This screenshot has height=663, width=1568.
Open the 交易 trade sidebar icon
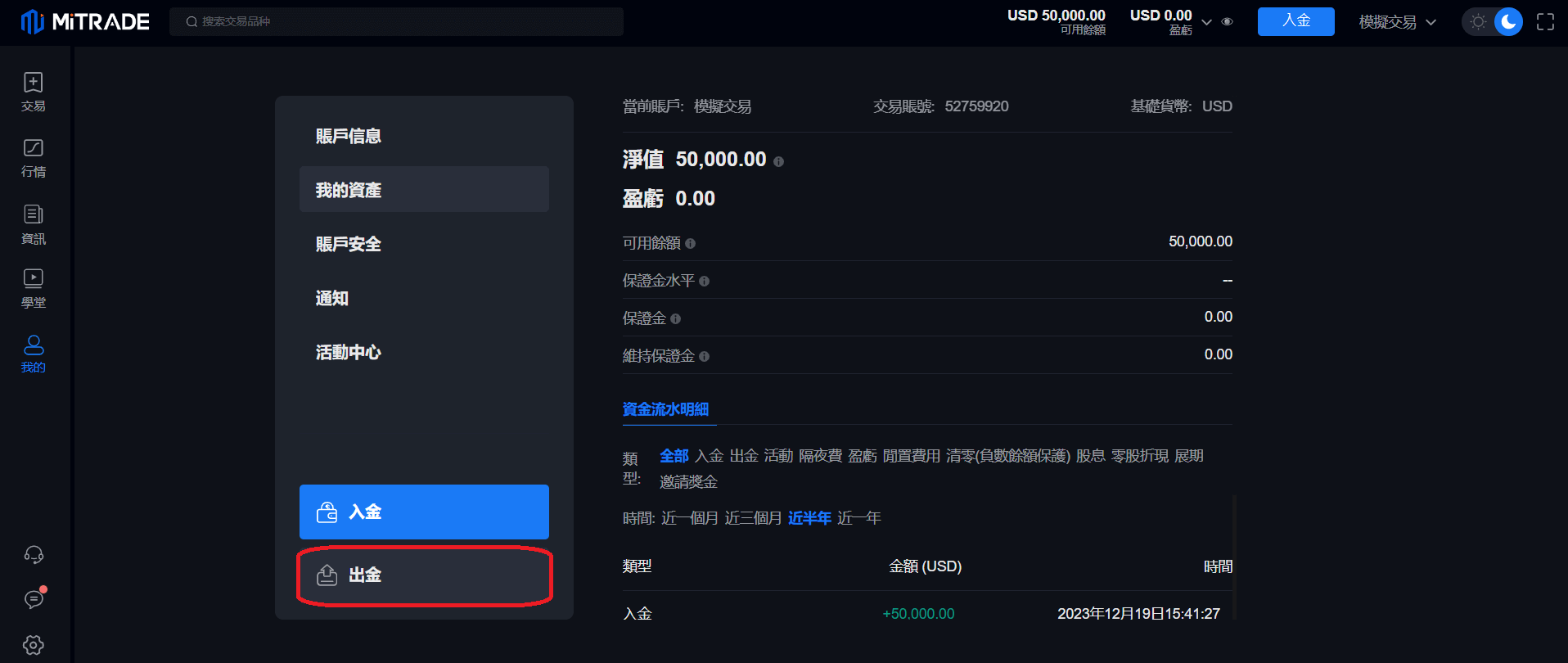click(x=33, y=91)
